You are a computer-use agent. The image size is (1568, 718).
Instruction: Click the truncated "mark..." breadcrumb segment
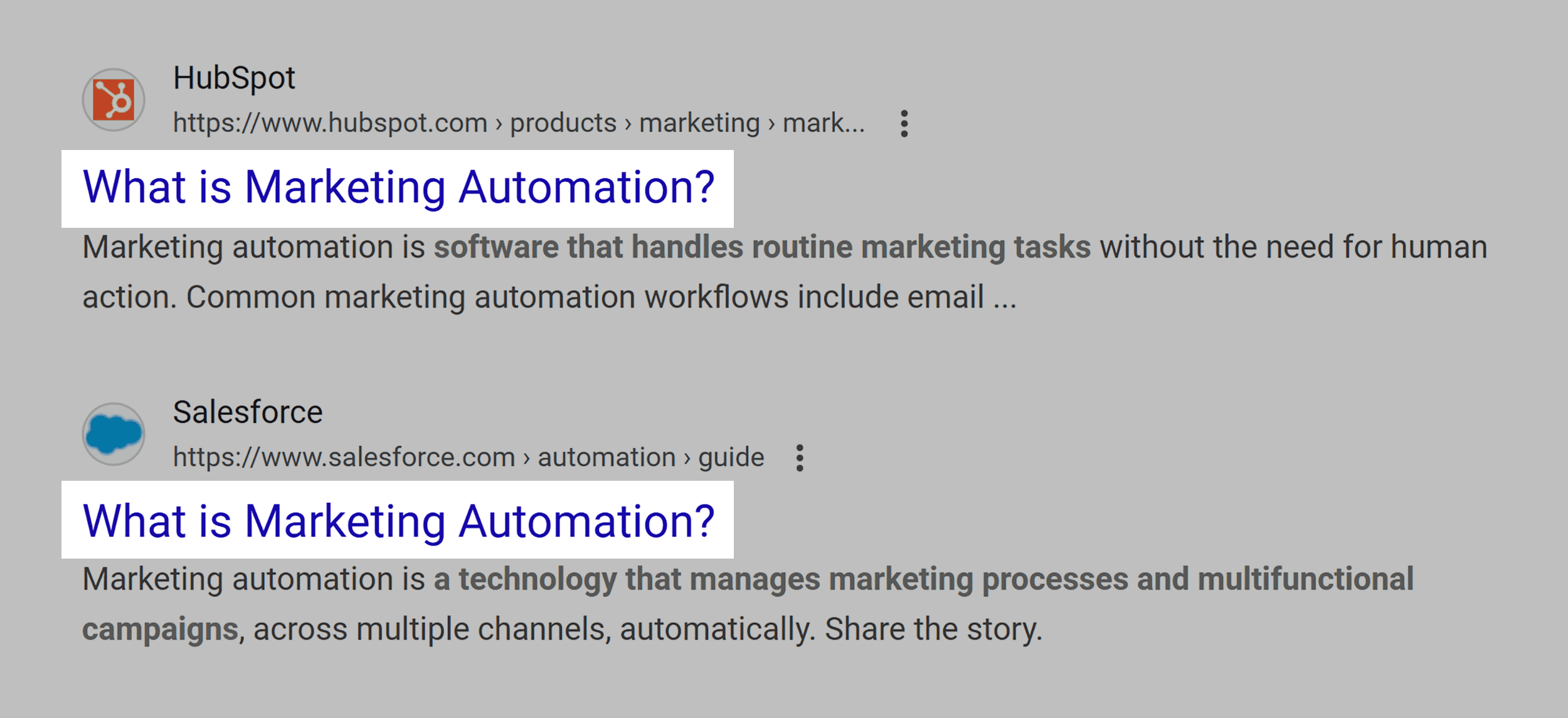pos(824,123)
